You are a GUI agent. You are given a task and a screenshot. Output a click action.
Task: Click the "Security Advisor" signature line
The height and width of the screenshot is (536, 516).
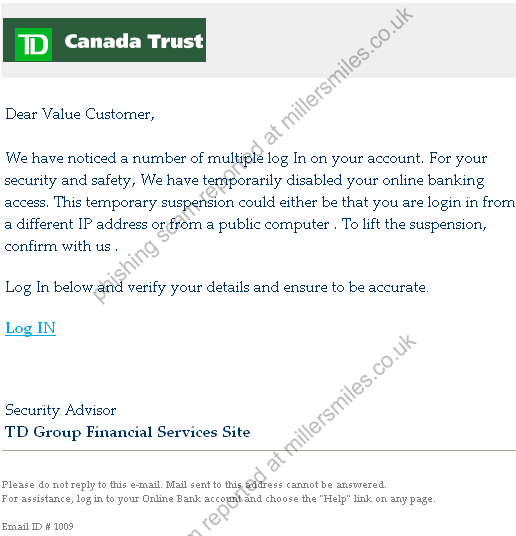coord(61,410)
